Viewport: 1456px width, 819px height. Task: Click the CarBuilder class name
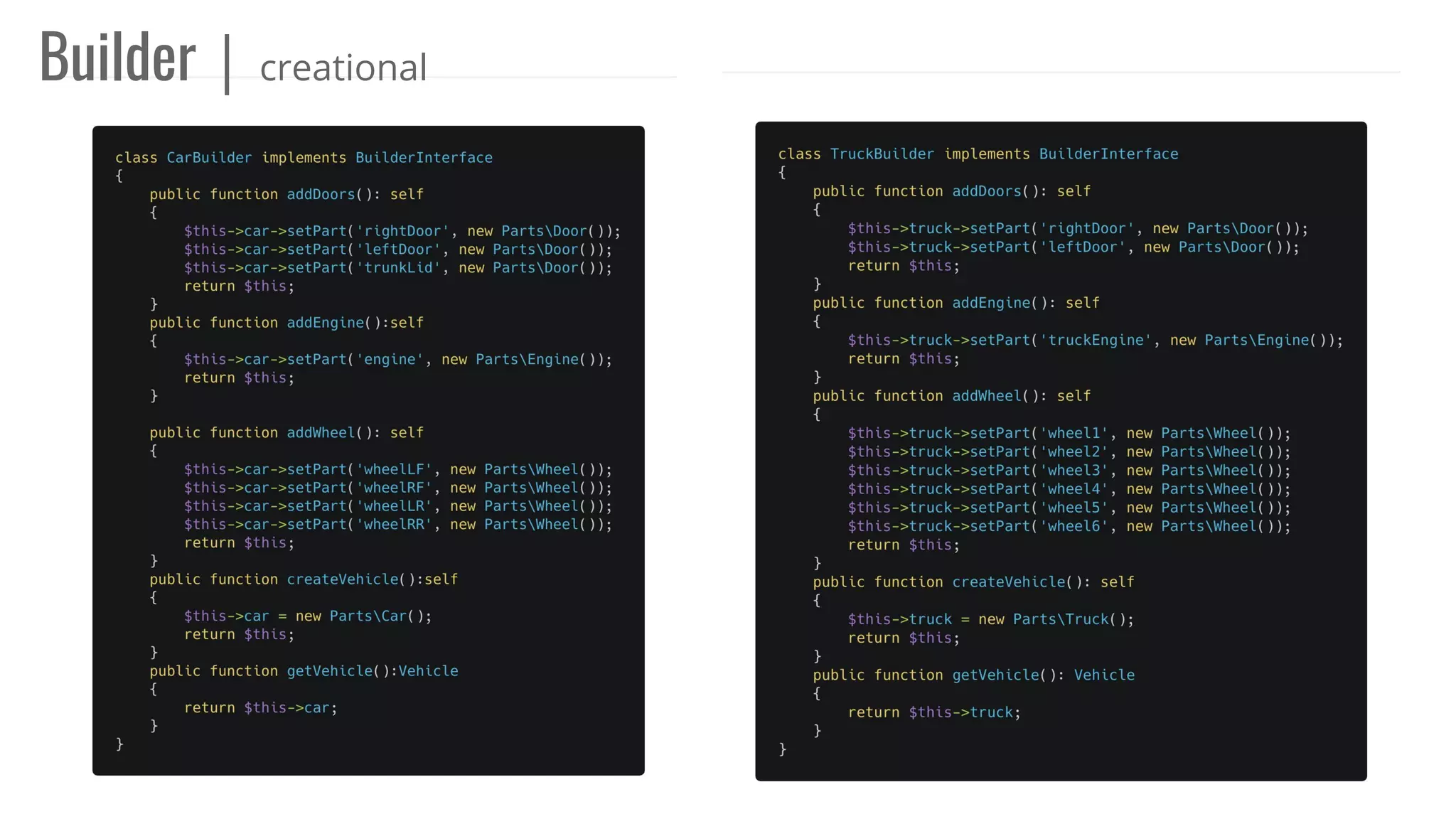coord(209,158)
